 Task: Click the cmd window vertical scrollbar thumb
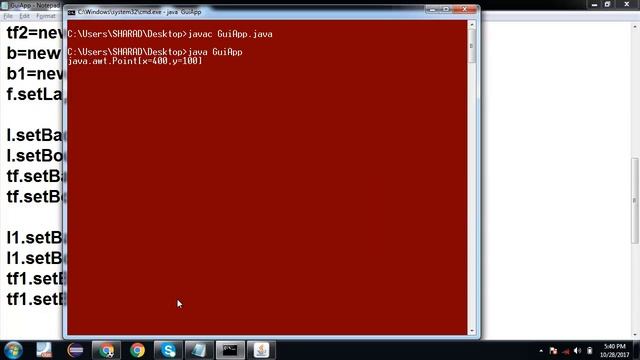click(472, 46)
